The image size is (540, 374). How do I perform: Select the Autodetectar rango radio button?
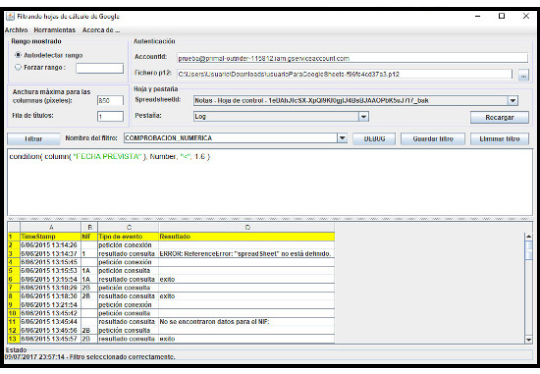(18, 55)
